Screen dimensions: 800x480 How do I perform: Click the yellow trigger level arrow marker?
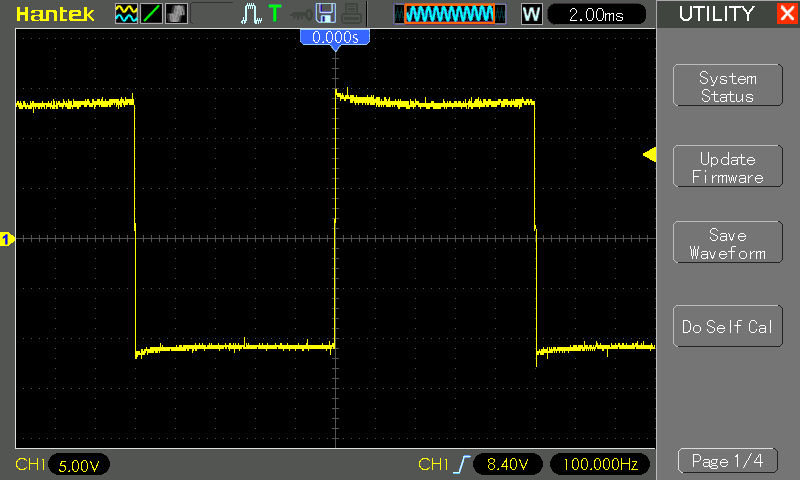649,154
